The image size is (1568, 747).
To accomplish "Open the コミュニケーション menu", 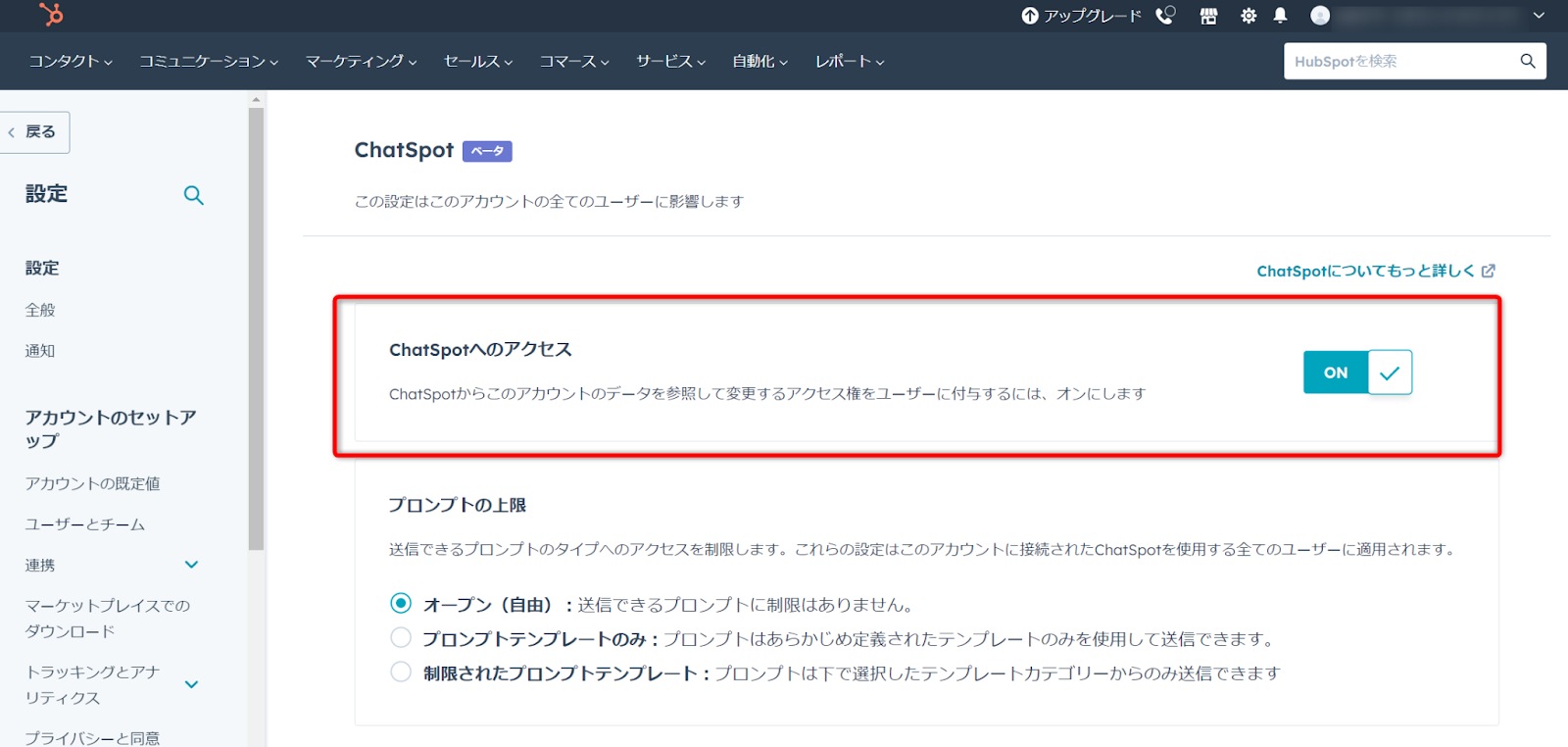I will pos(209,61).
